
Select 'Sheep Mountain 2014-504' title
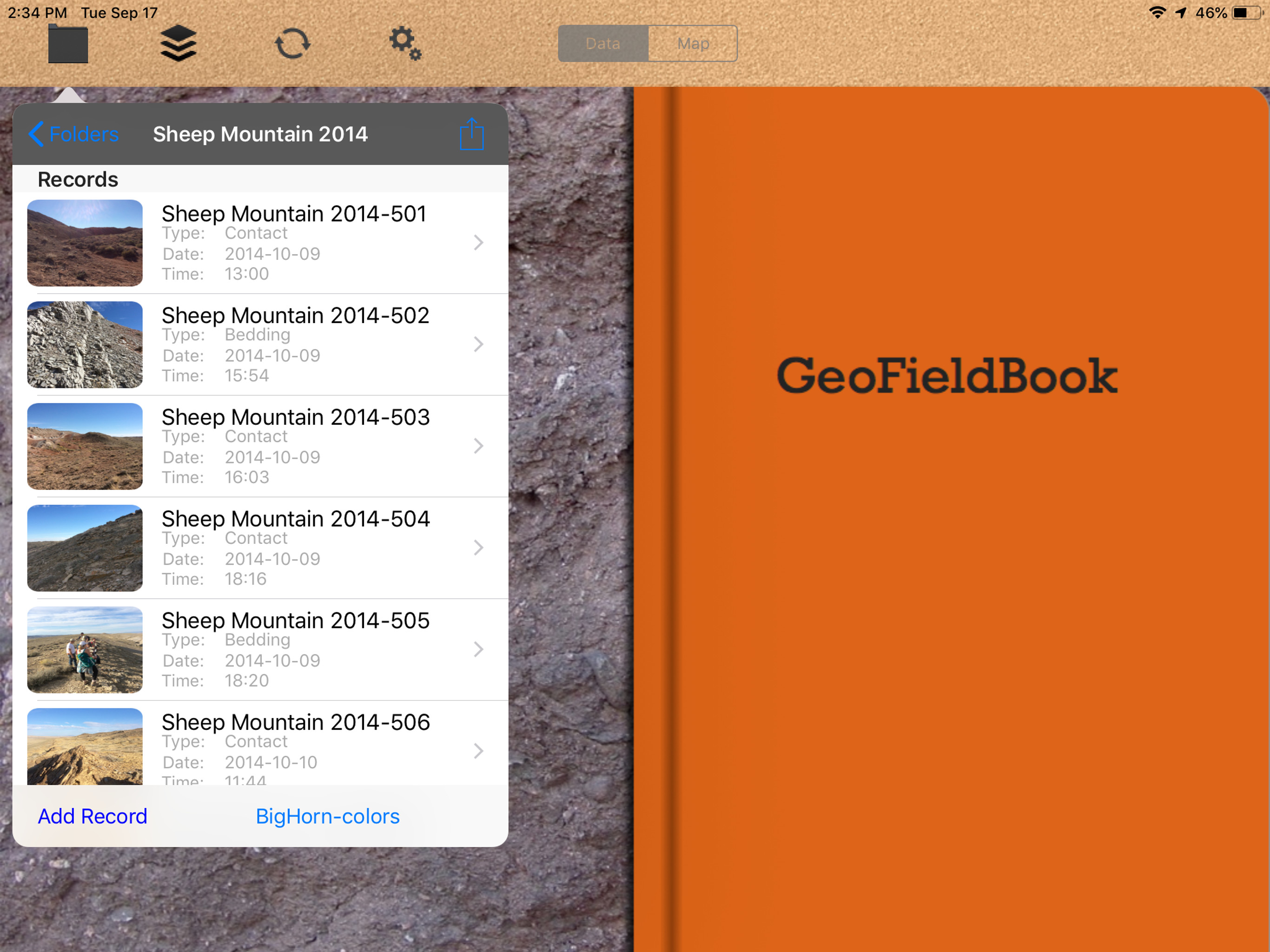[x=295, y=518]
